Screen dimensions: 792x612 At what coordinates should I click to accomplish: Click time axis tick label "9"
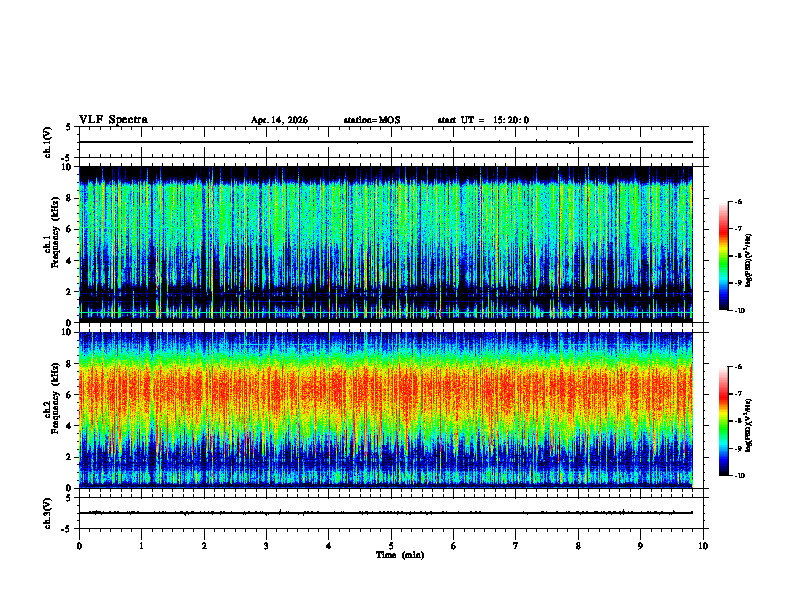pos(640,546)
